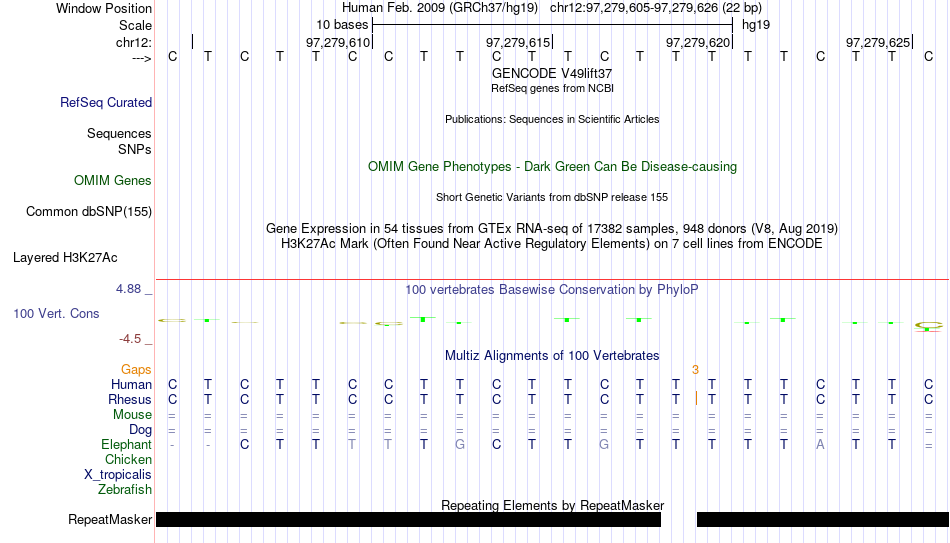Click the RefSeq Curated track label

click(x=105, y=102)
